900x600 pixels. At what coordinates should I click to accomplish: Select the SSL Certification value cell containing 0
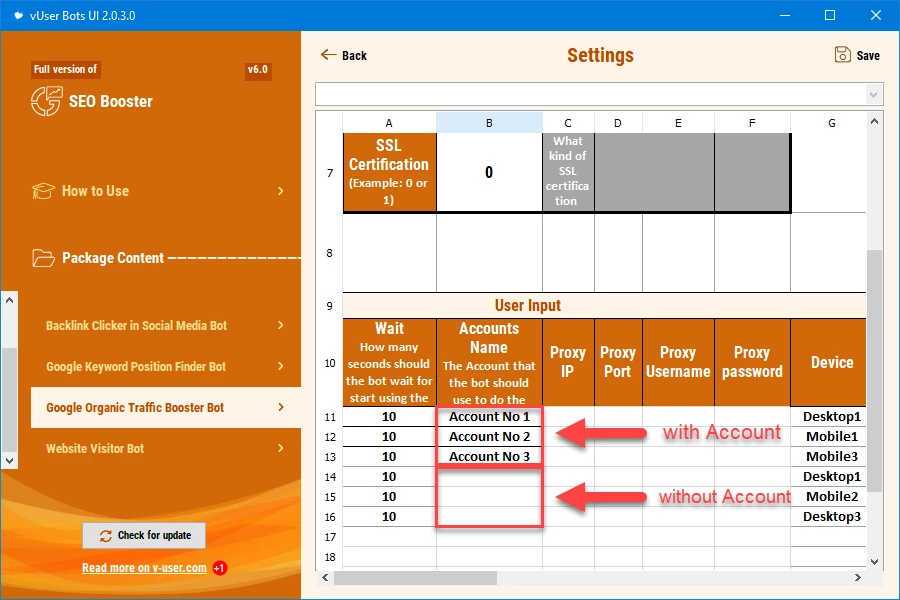coord(489,172)
